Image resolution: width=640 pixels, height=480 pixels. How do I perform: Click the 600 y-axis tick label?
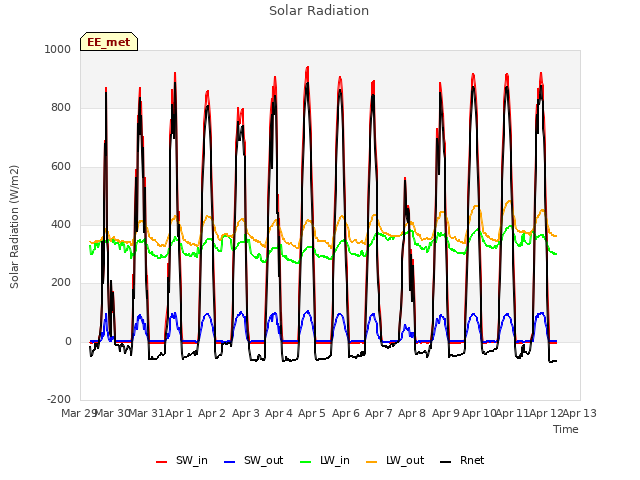[x=61, y=167]
